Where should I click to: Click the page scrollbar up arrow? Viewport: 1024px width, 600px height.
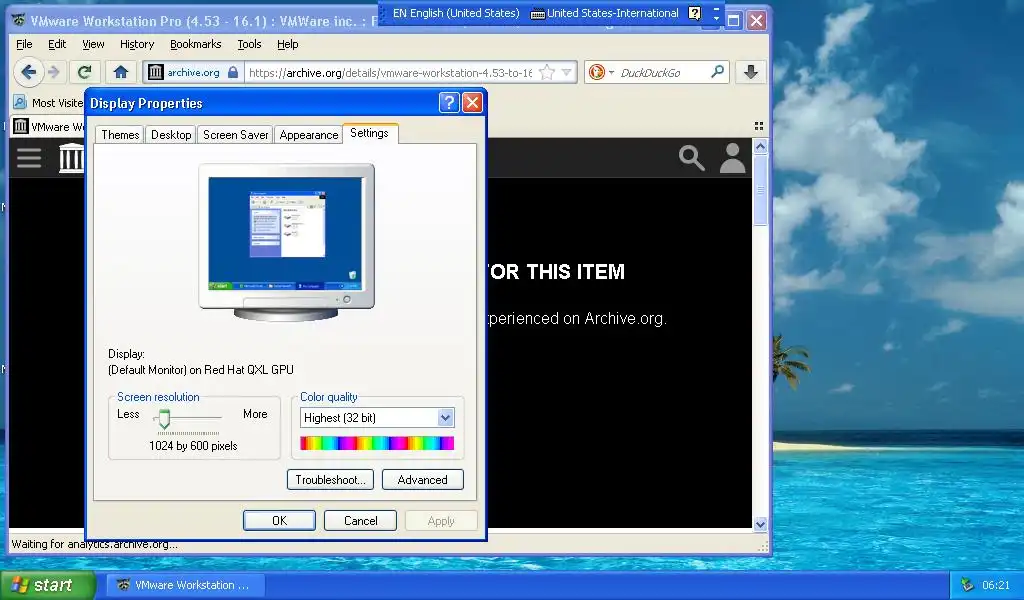760,146
